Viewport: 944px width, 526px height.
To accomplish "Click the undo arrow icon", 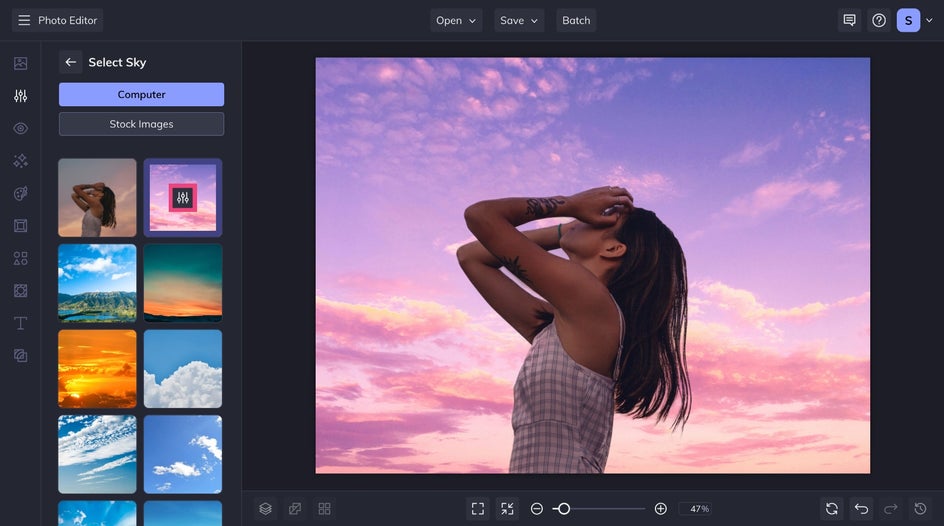I will (x=861, y=509).
